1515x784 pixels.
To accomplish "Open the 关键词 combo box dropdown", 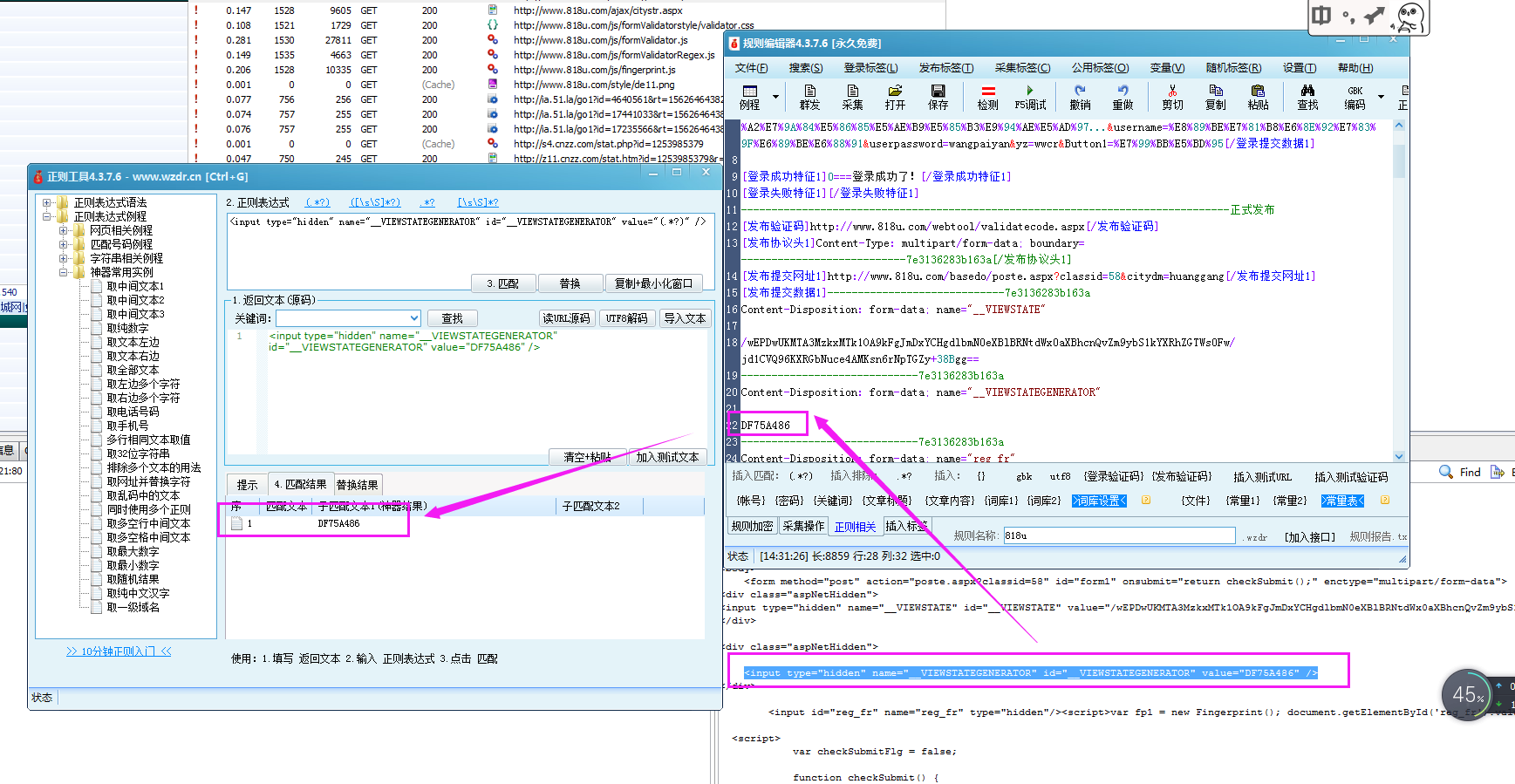I will coord(413,318).
